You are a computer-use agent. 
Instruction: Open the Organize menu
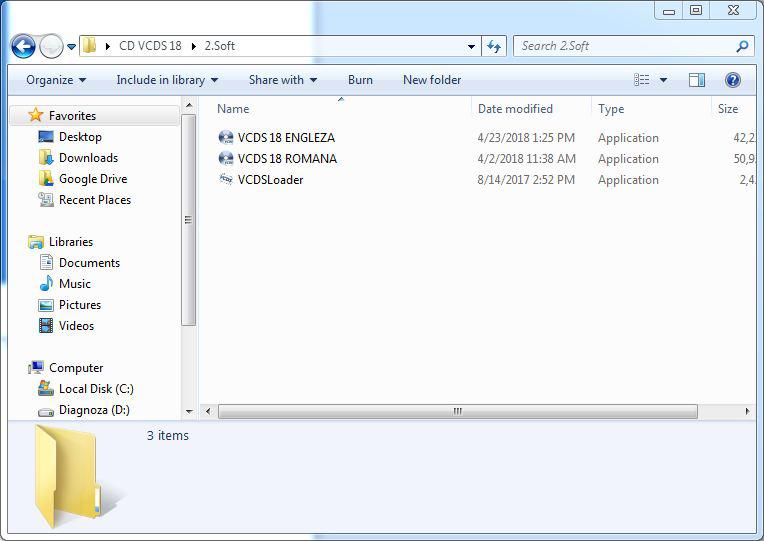point(56,80)
